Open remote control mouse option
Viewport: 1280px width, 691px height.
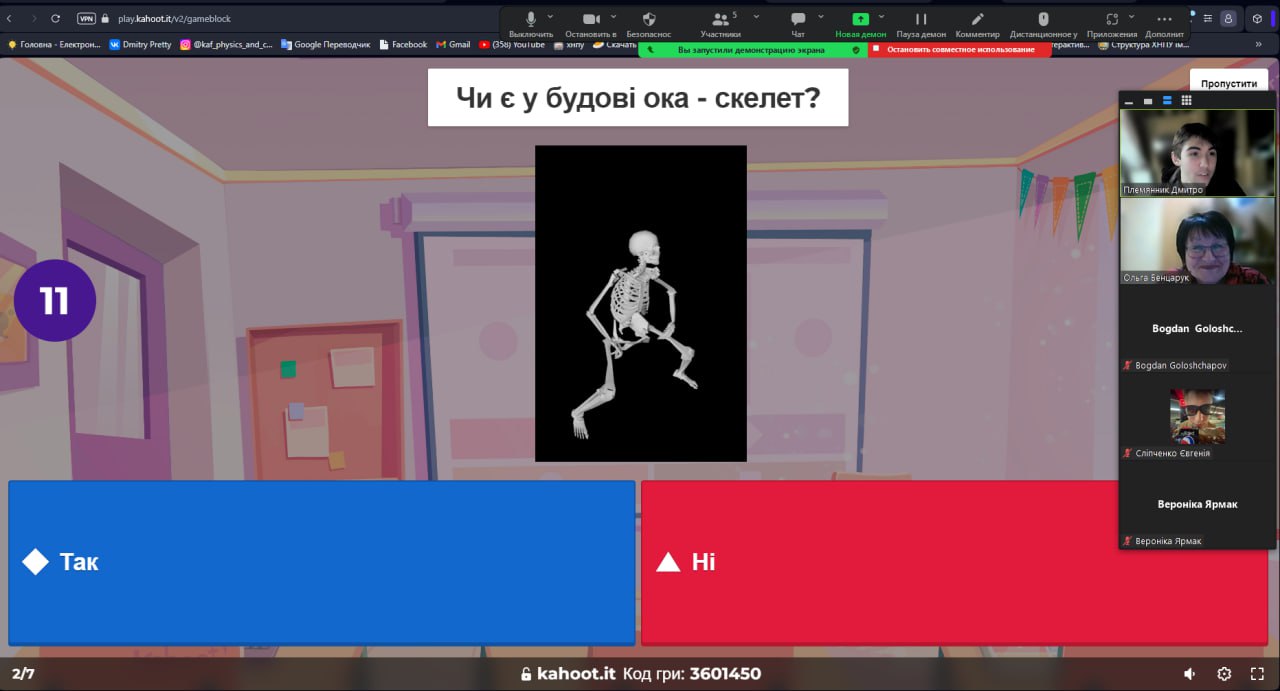coord(1043,20)
